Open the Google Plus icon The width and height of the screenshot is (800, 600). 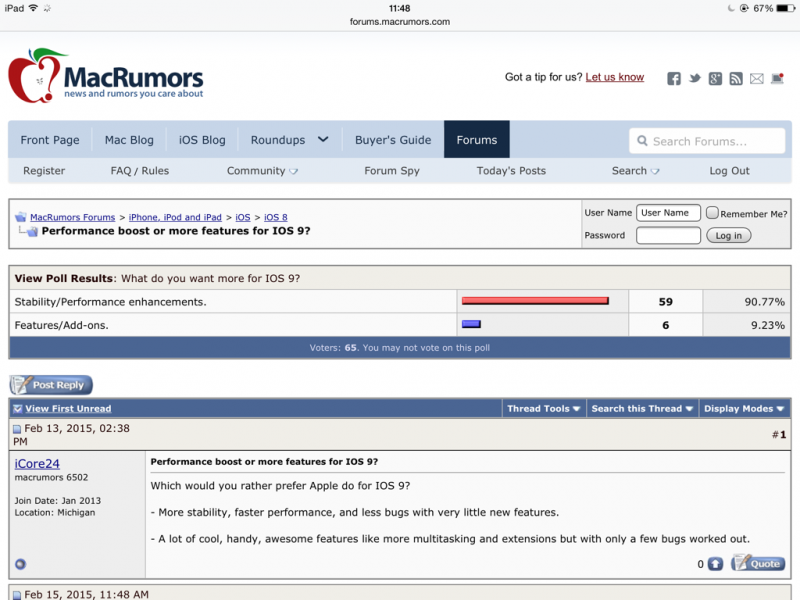point(715,79)
